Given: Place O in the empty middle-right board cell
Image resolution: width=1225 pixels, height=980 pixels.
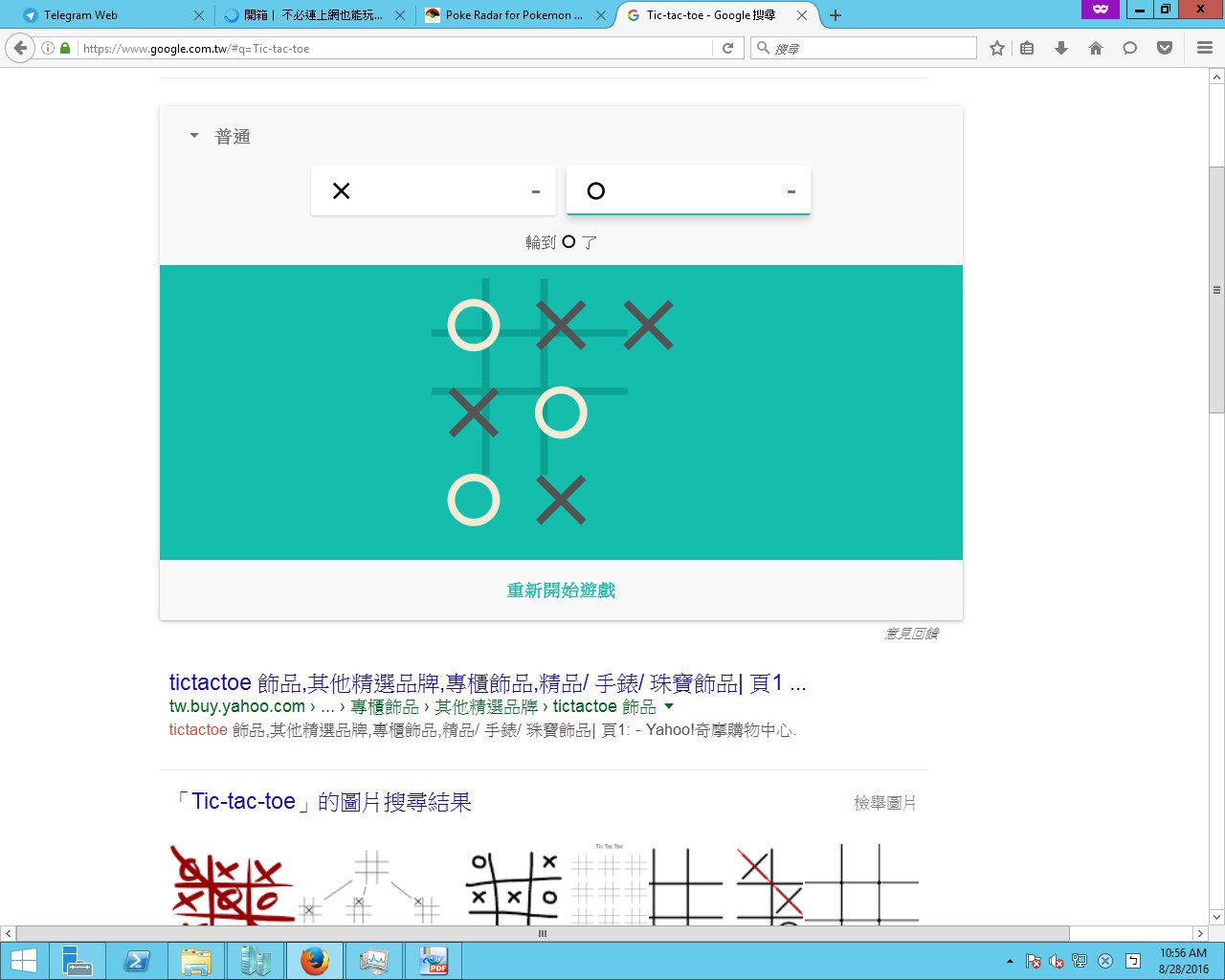Looking at the screenshot, I should (x=648, y=412).
